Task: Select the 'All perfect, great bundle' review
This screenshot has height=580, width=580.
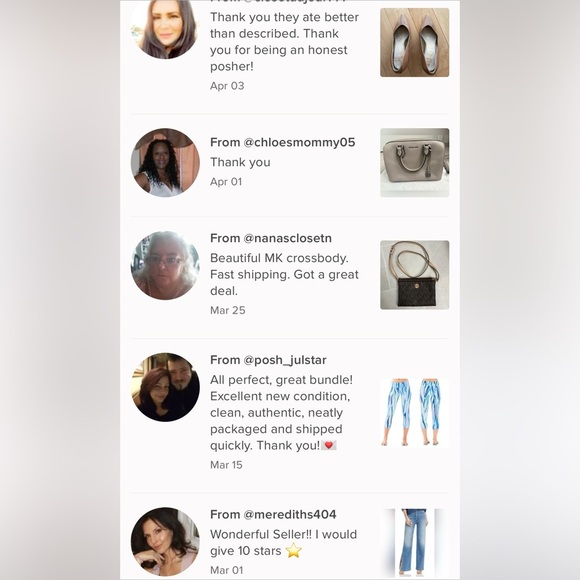Action: [x=281, y=412]
